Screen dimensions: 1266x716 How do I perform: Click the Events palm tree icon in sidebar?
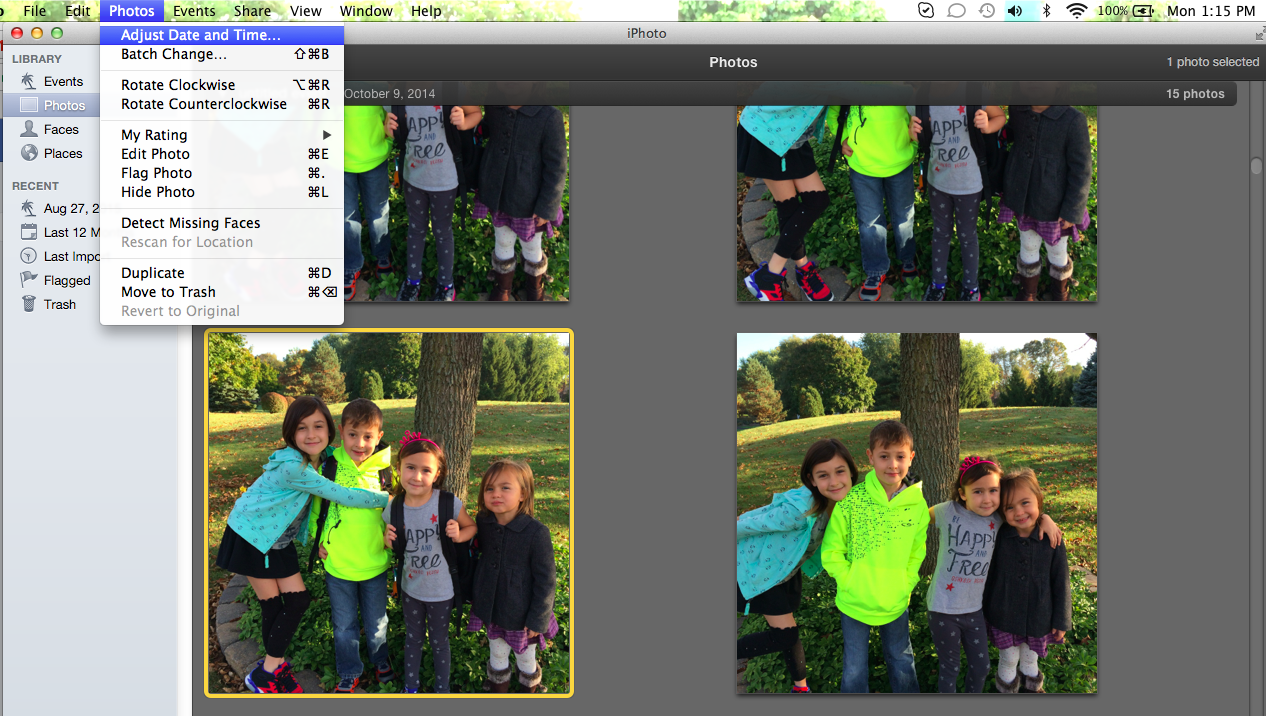pos(28,81)
